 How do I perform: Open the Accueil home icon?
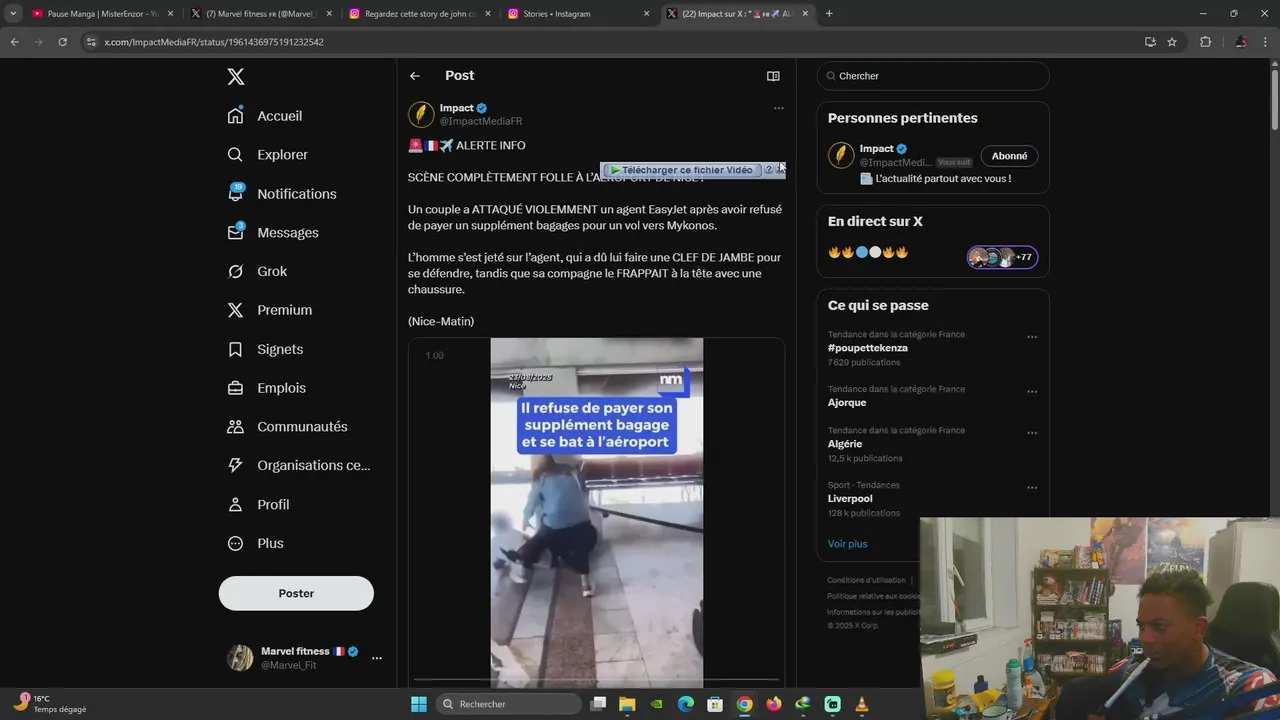point(235,116)
